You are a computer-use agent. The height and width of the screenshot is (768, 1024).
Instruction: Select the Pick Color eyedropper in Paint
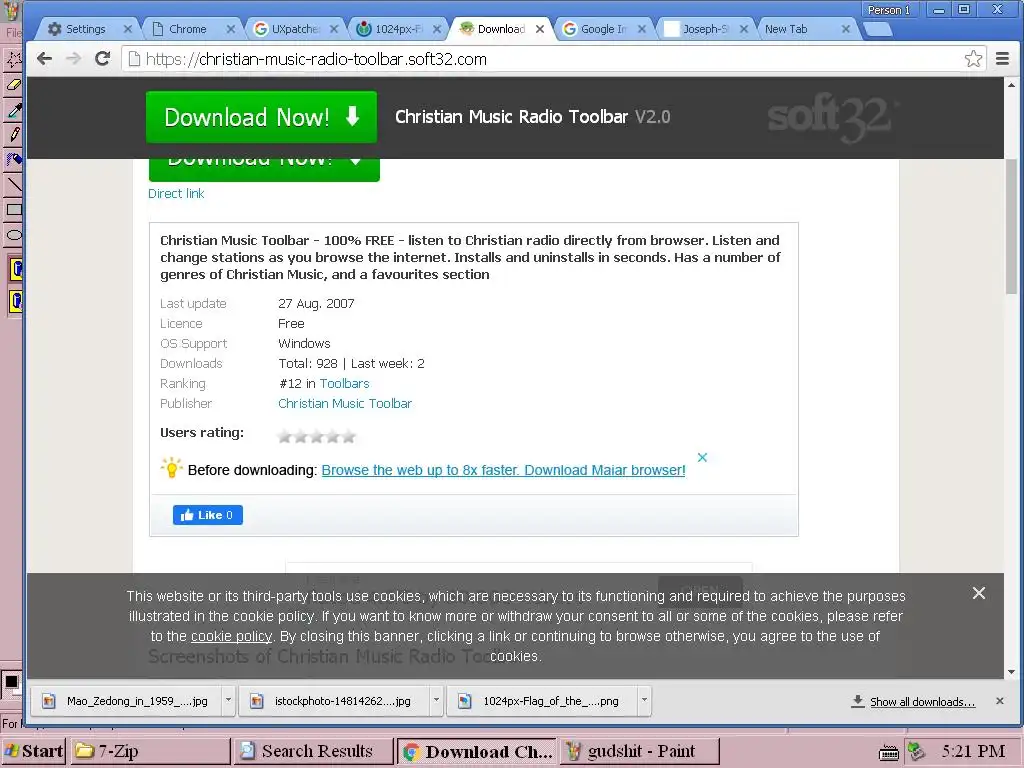(13, 110)
